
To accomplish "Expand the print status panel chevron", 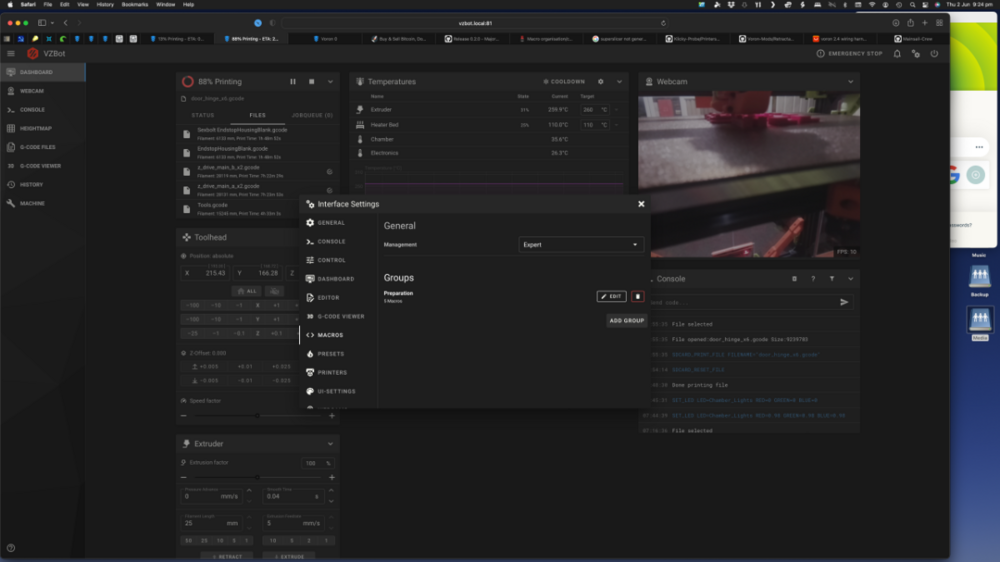I will coord(330,82).
